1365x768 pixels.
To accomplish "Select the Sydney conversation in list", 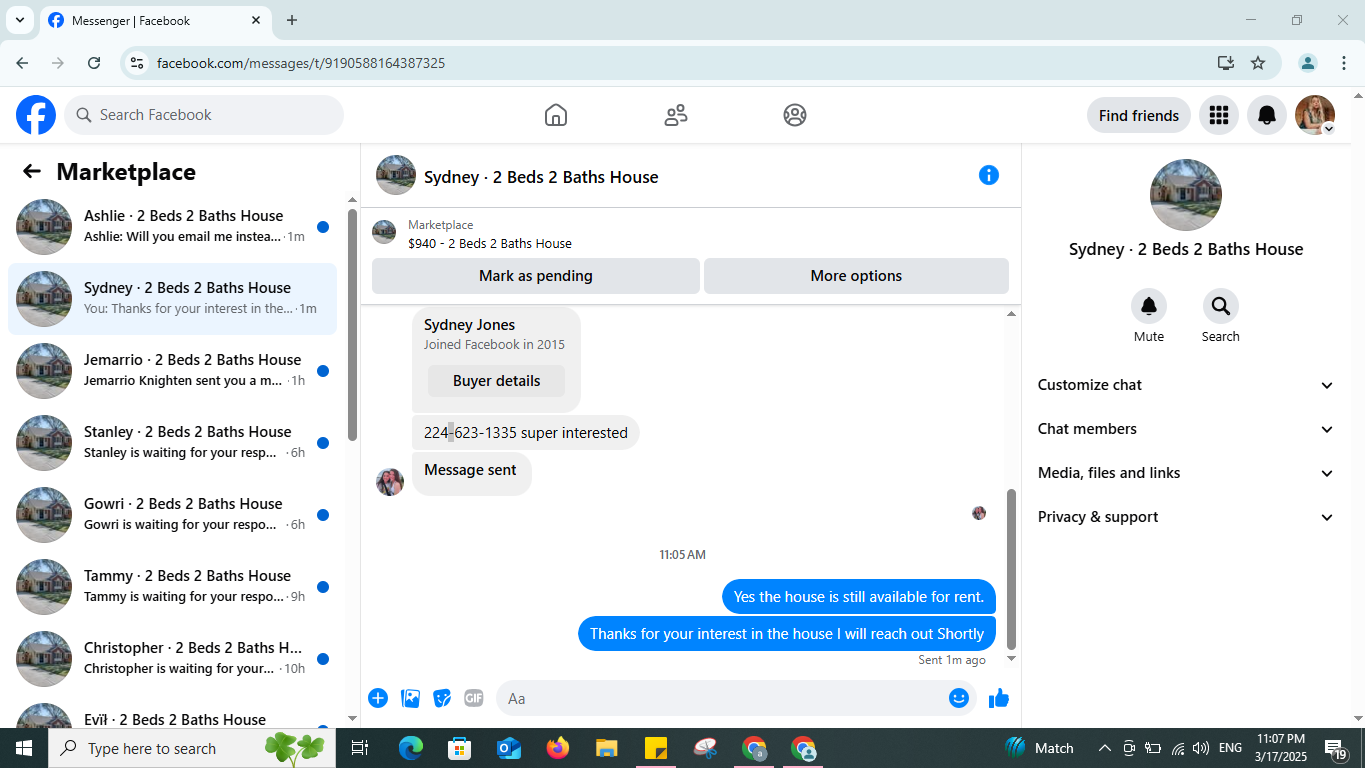I will click(172, 299).
